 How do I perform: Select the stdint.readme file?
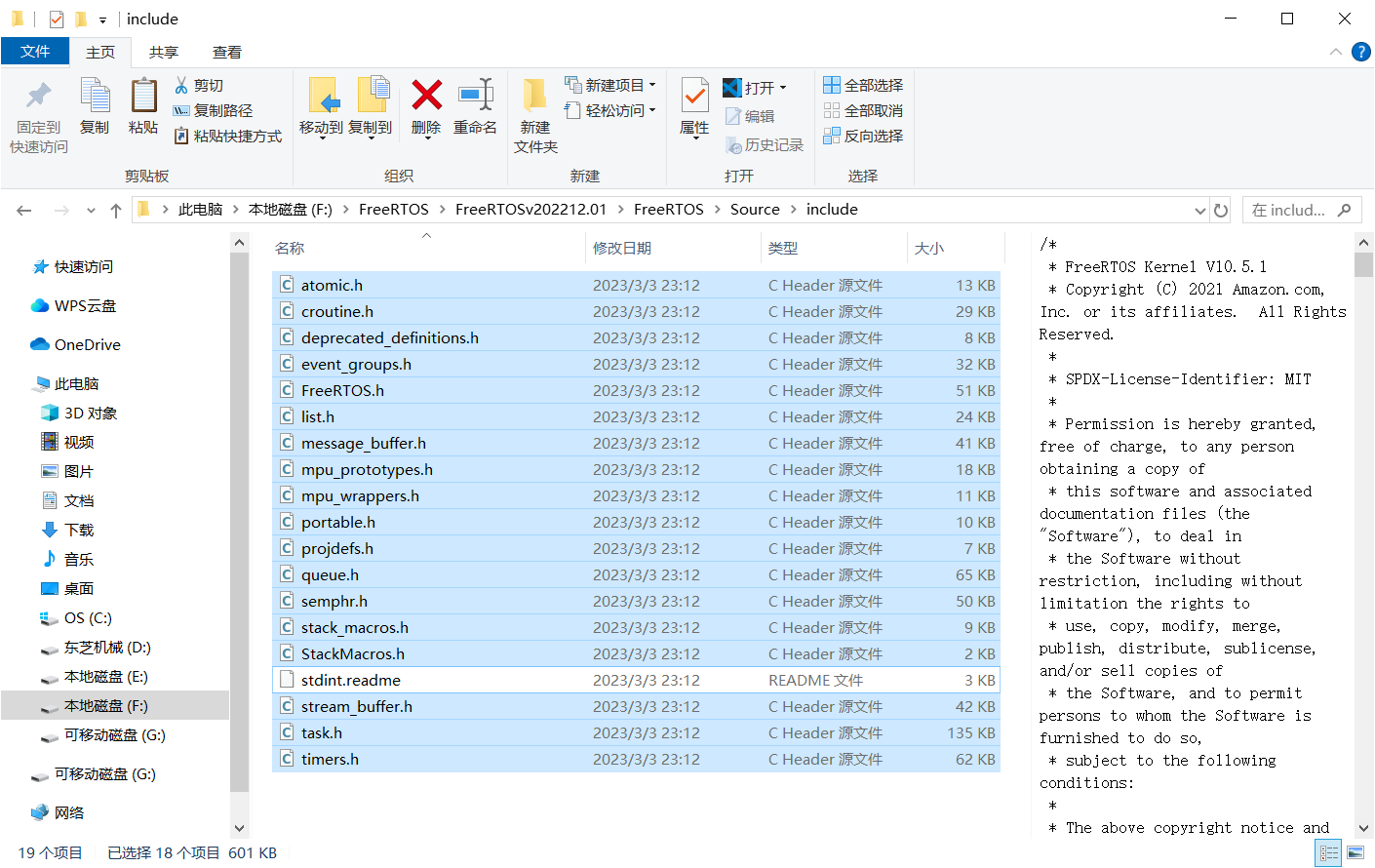pos(637,680)
